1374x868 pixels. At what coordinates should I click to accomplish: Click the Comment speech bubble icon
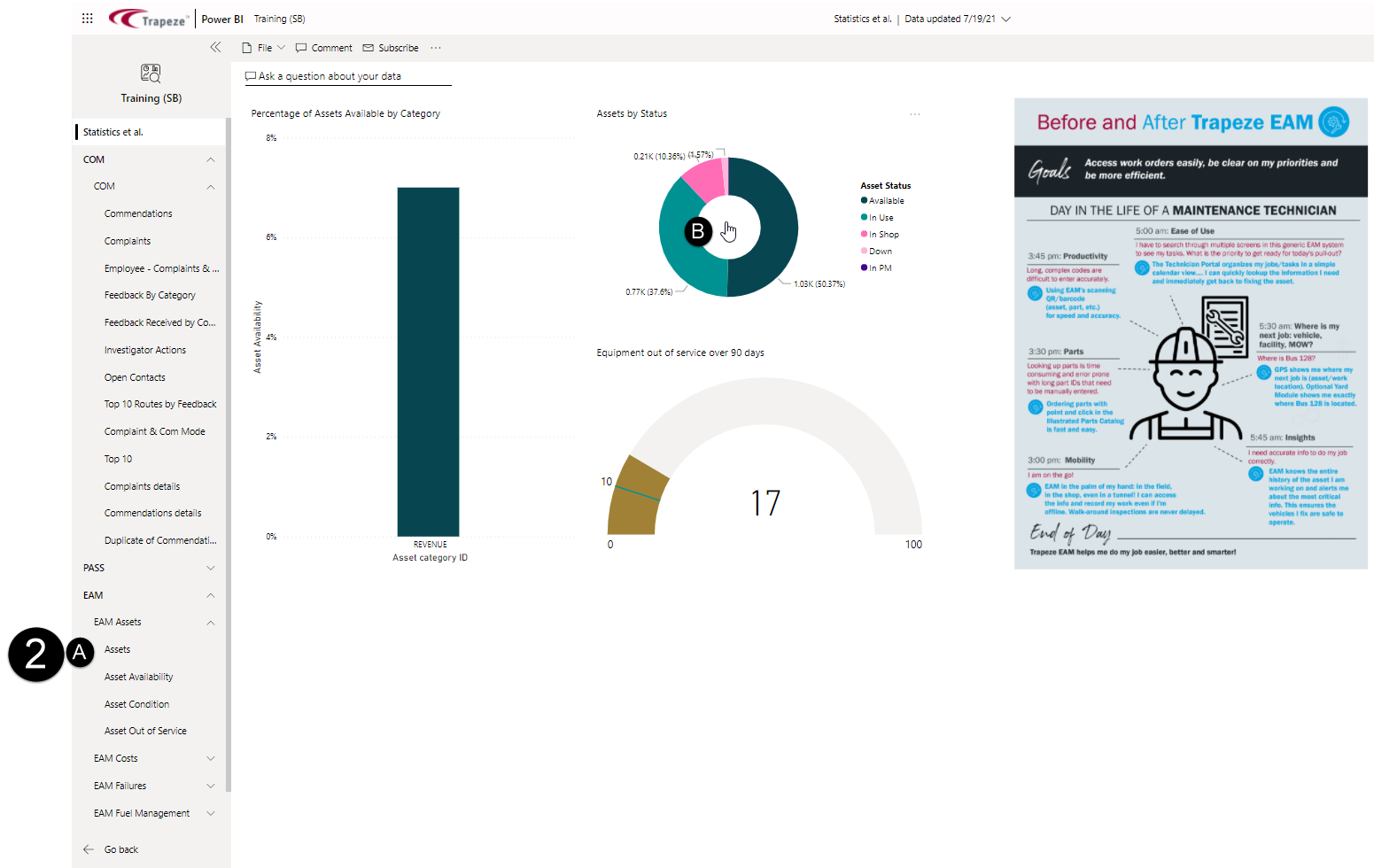(301, 47)
